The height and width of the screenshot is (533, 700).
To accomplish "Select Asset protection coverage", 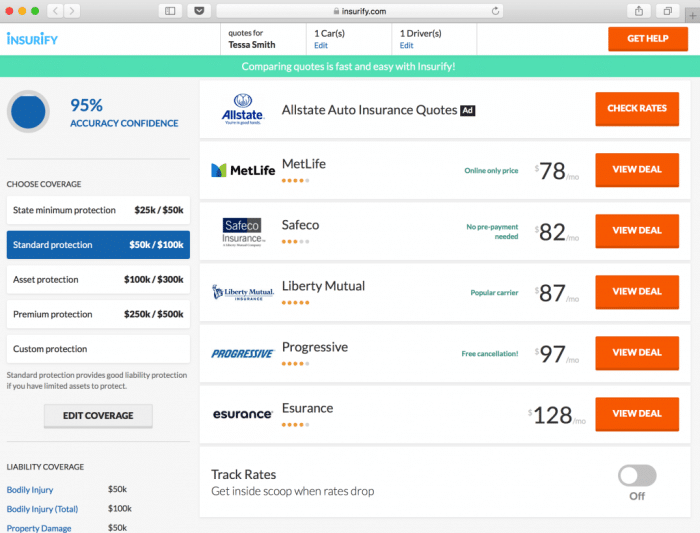I will [x=98, y=279].
